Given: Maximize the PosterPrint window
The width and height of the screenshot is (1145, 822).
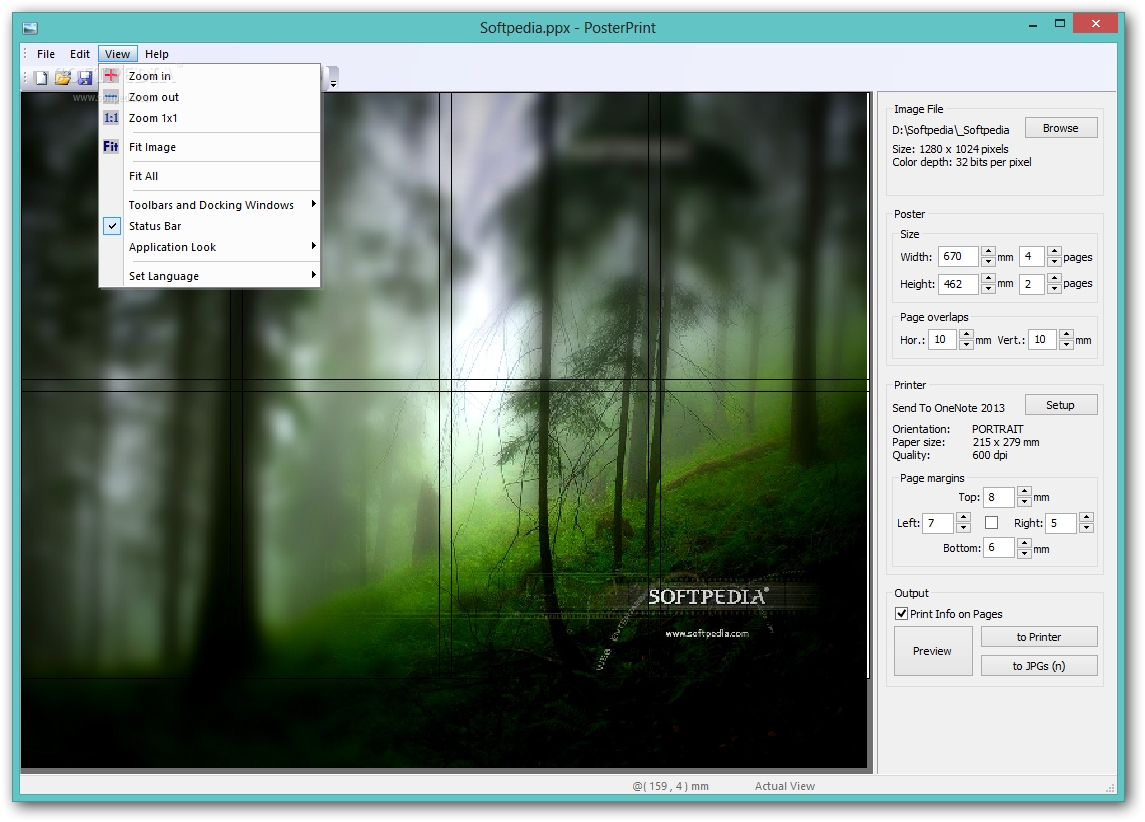Looking at the screenshot, I should click(1060, 23).
